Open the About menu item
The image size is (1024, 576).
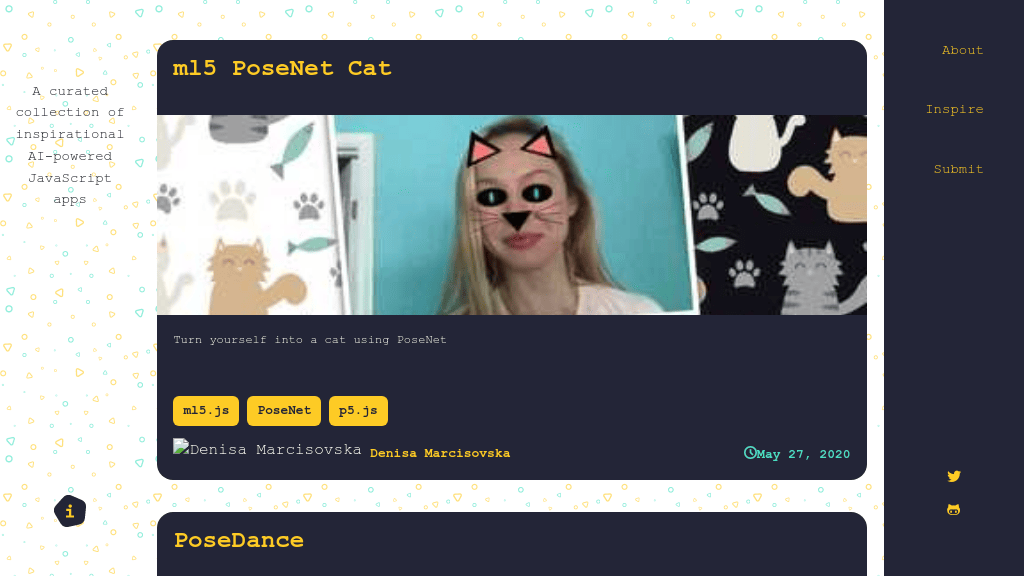tap(962, 50)
